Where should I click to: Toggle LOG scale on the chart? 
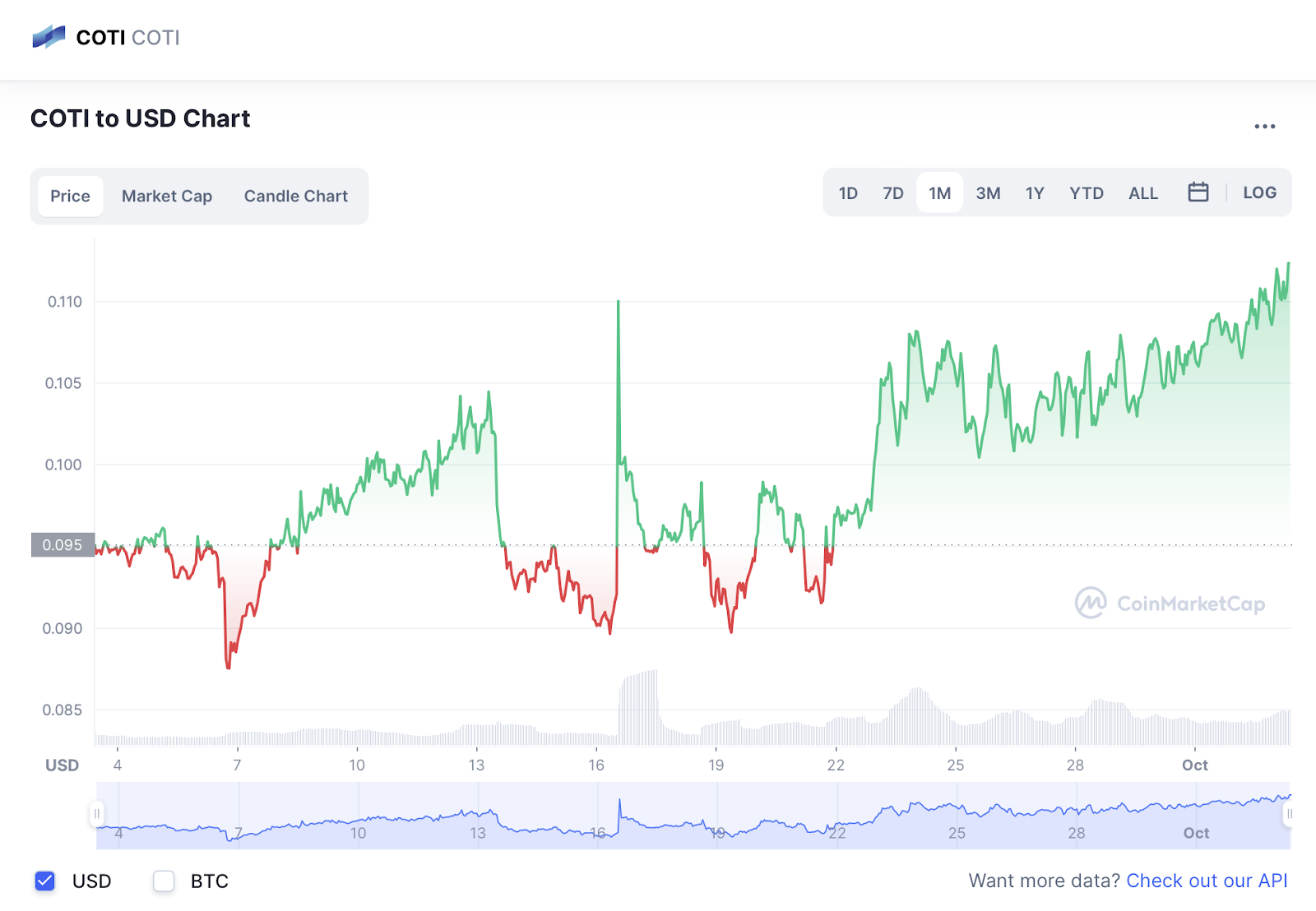click(1259, 192)
